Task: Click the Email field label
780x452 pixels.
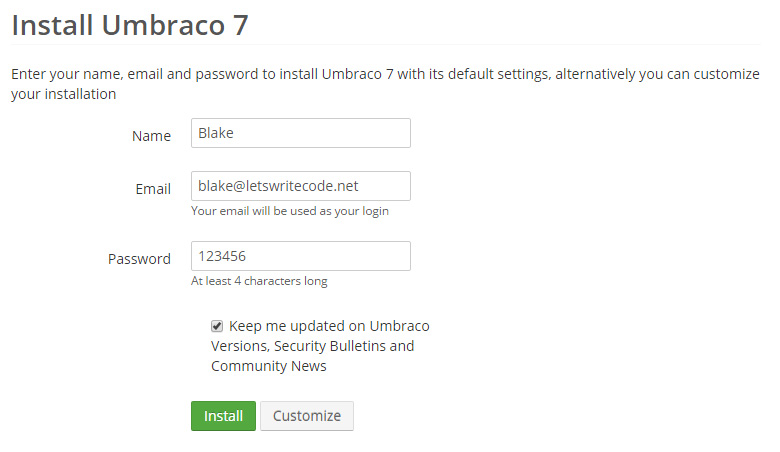Action: (x=153, y=189)
